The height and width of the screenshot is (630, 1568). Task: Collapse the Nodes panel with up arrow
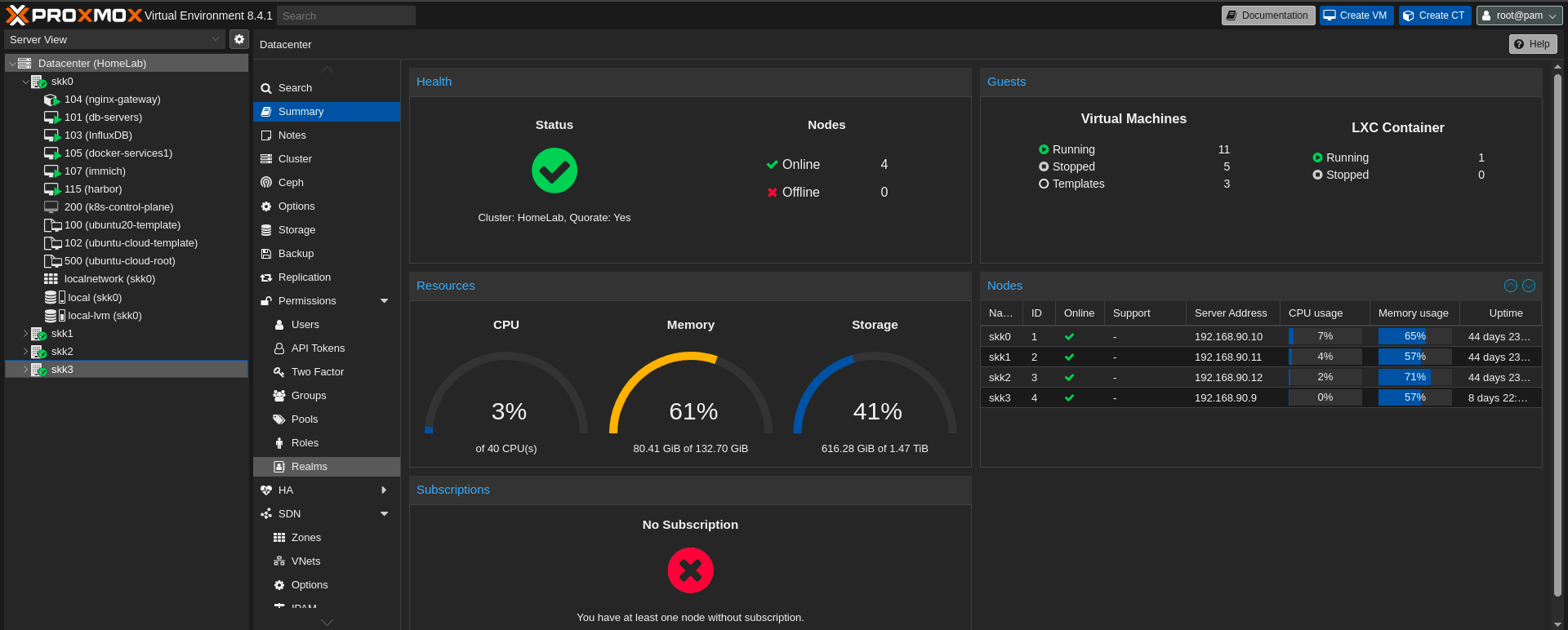pos(1511,286)
